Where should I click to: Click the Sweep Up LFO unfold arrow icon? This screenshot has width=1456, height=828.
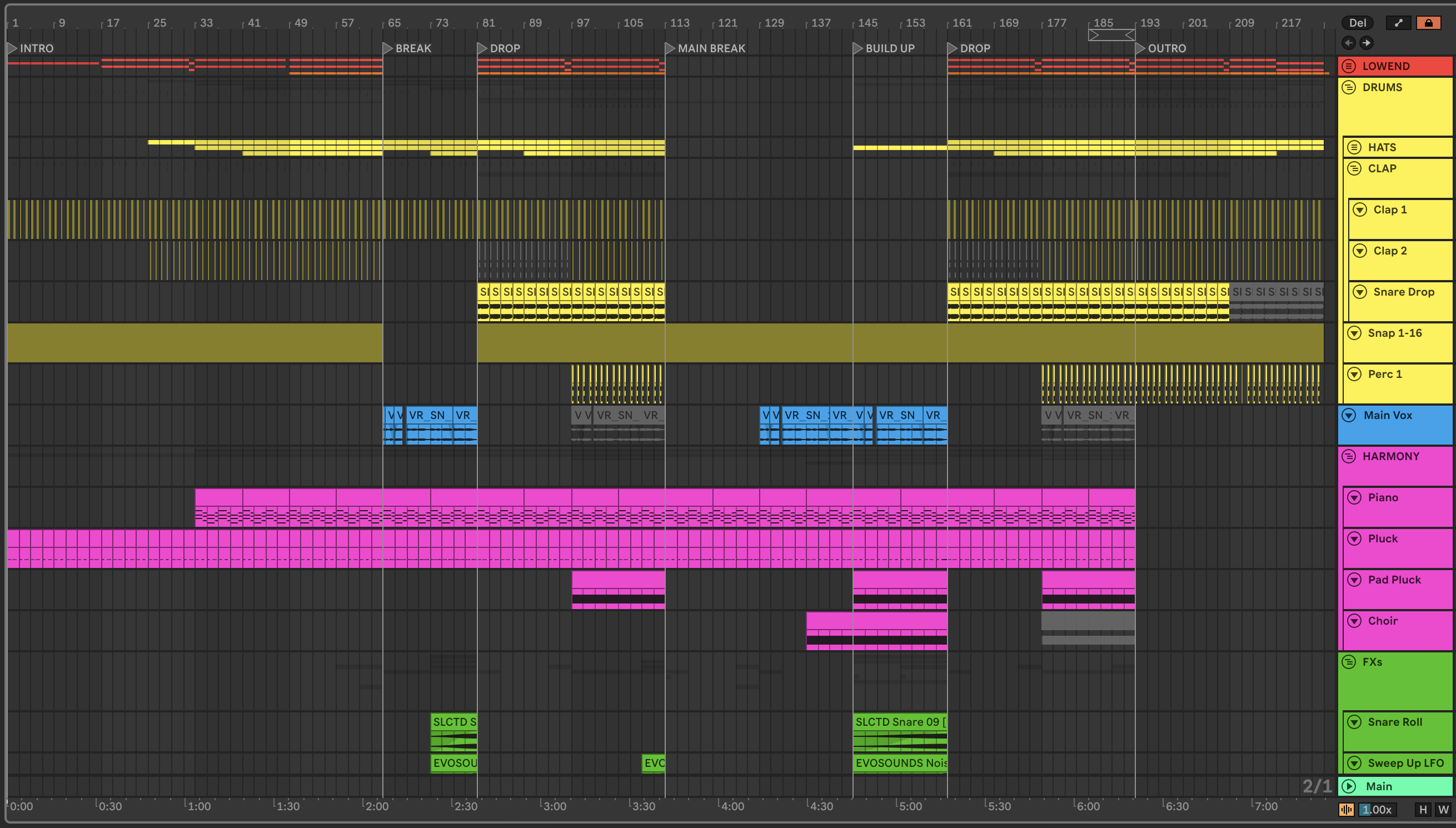[1354, 763]
